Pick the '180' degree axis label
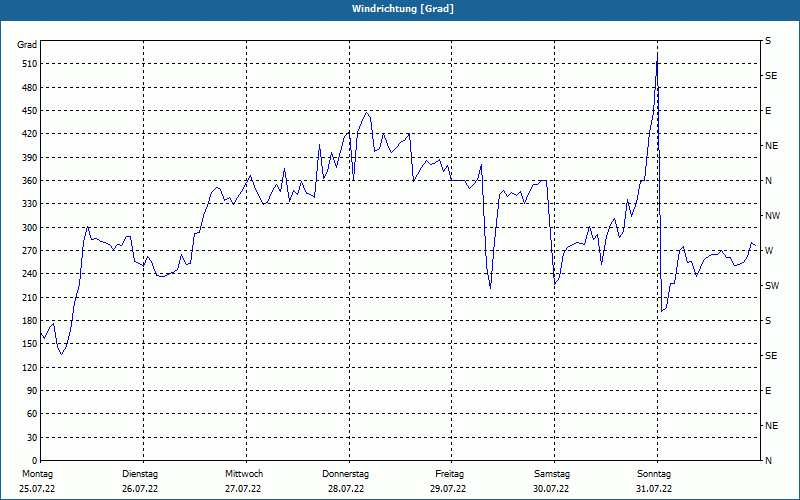 pyautogui.click(x=29, y=321)
